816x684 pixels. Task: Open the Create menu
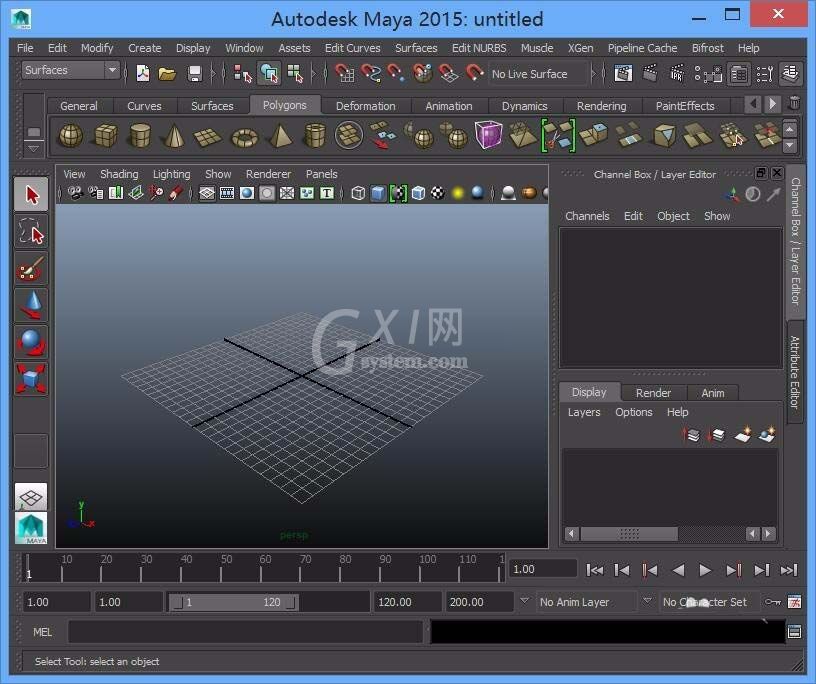click(145, 48)
